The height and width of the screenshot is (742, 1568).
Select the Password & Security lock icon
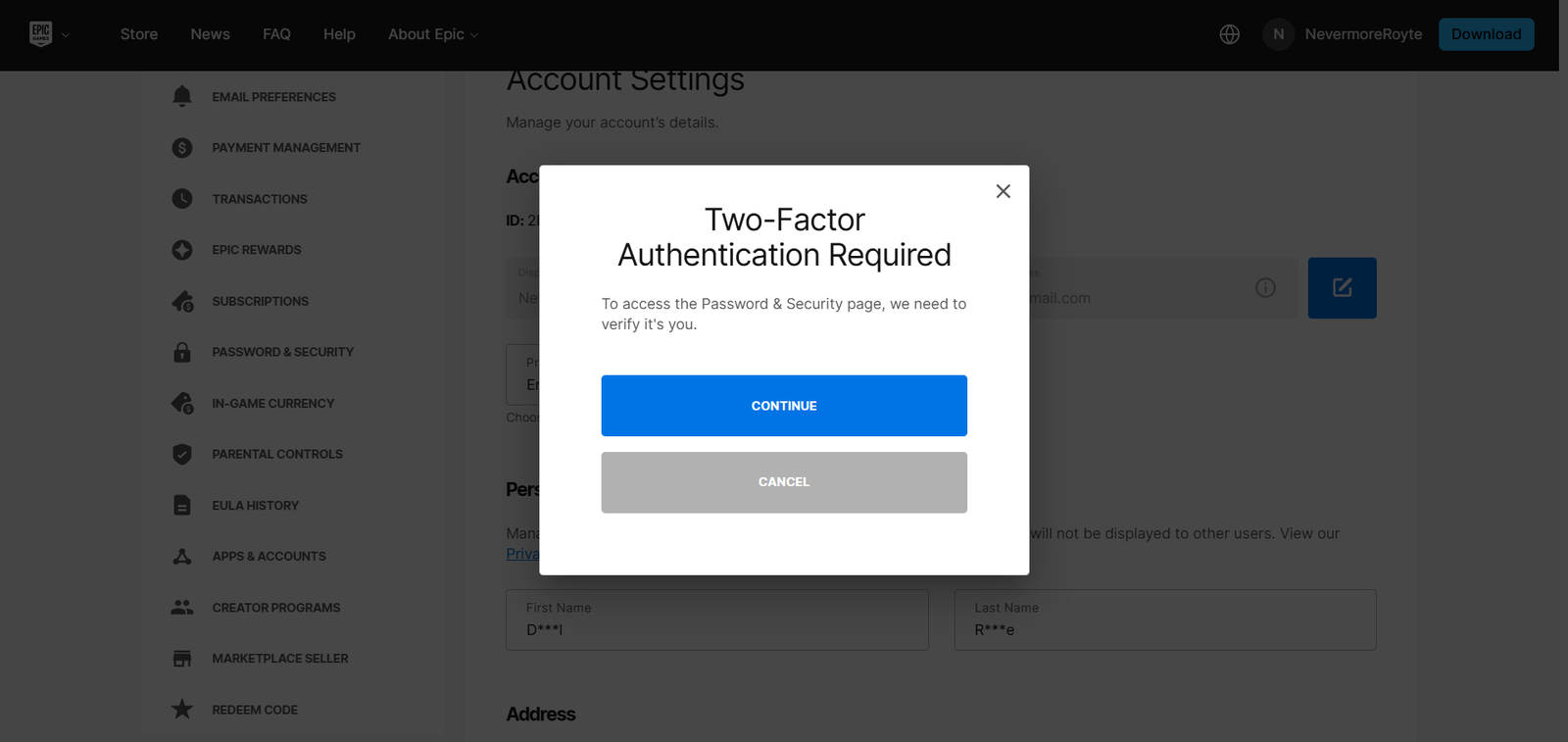click(x=181, y=351)
